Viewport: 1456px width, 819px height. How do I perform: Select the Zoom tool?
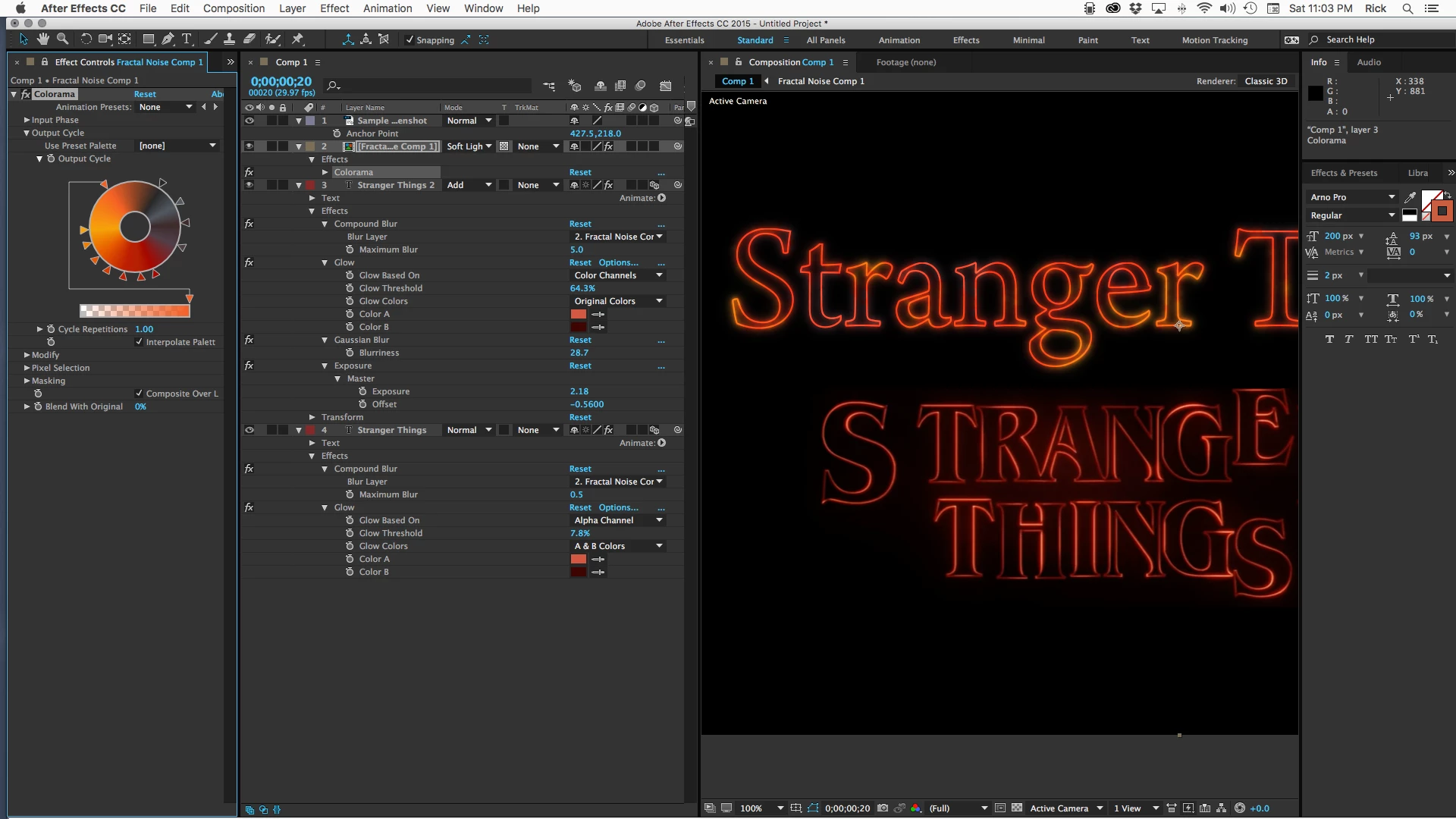[x=63, y=39]
